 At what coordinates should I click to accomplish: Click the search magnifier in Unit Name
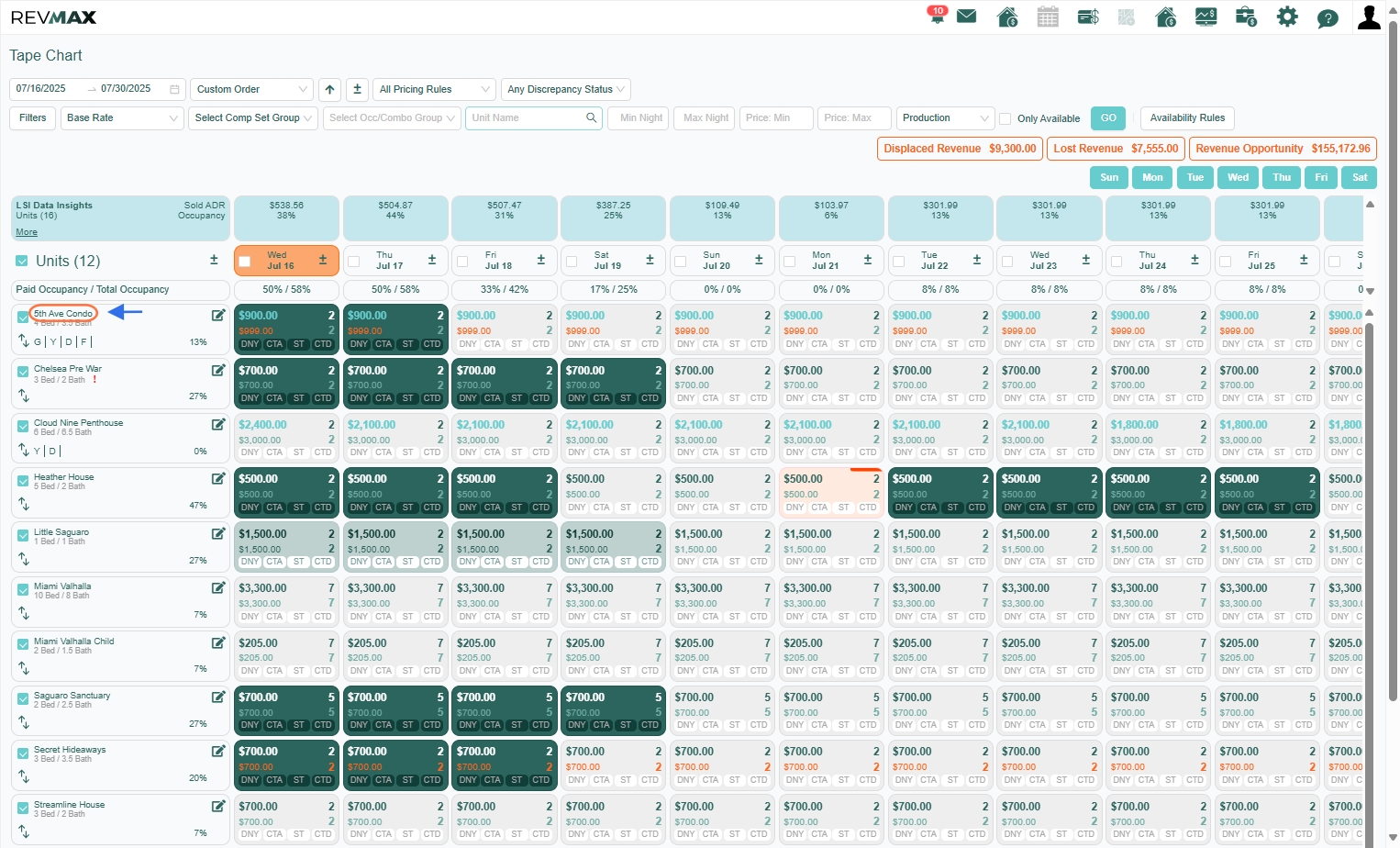(x=592, y=117)
